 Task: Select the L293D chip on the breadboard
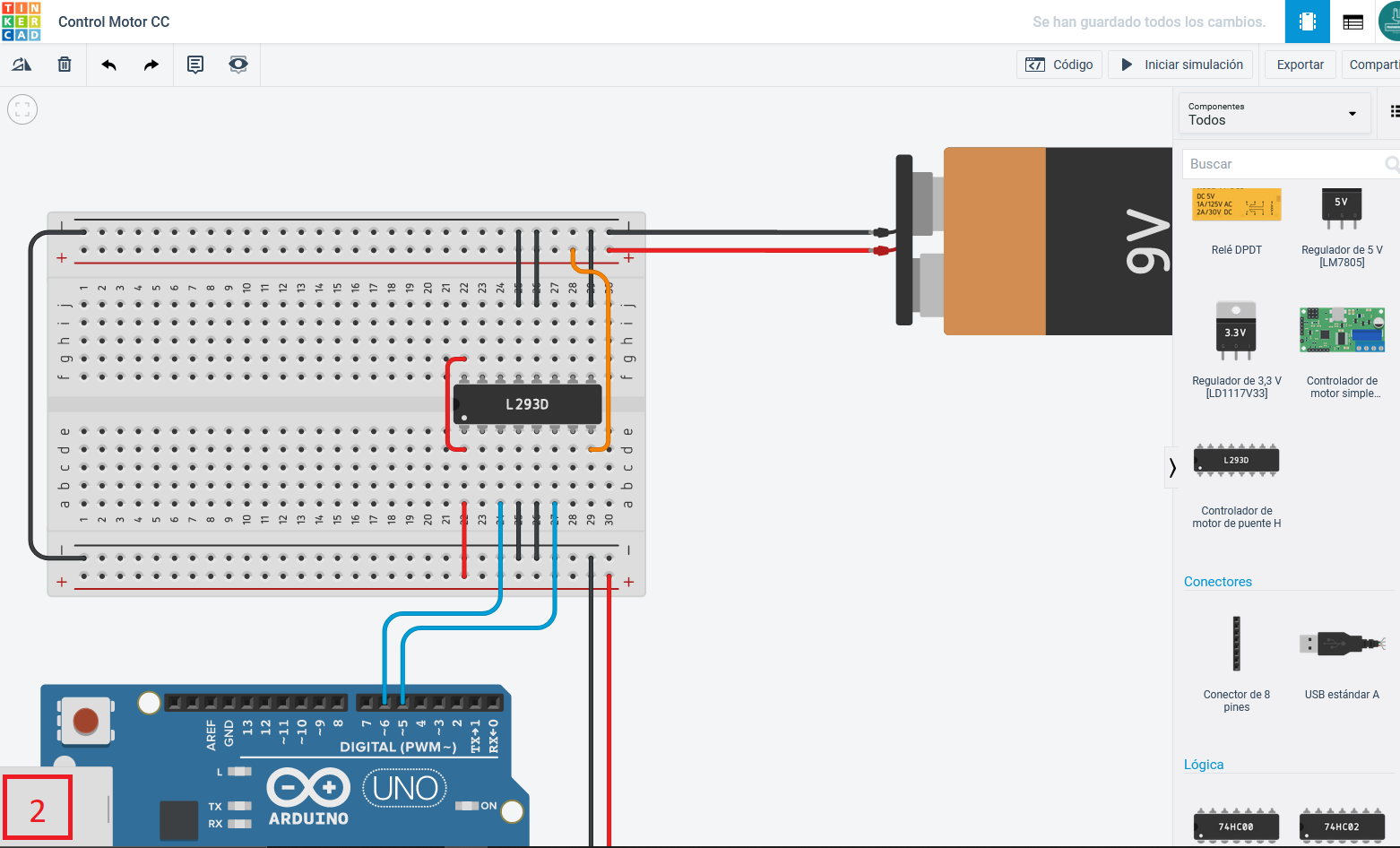[527, 404]
